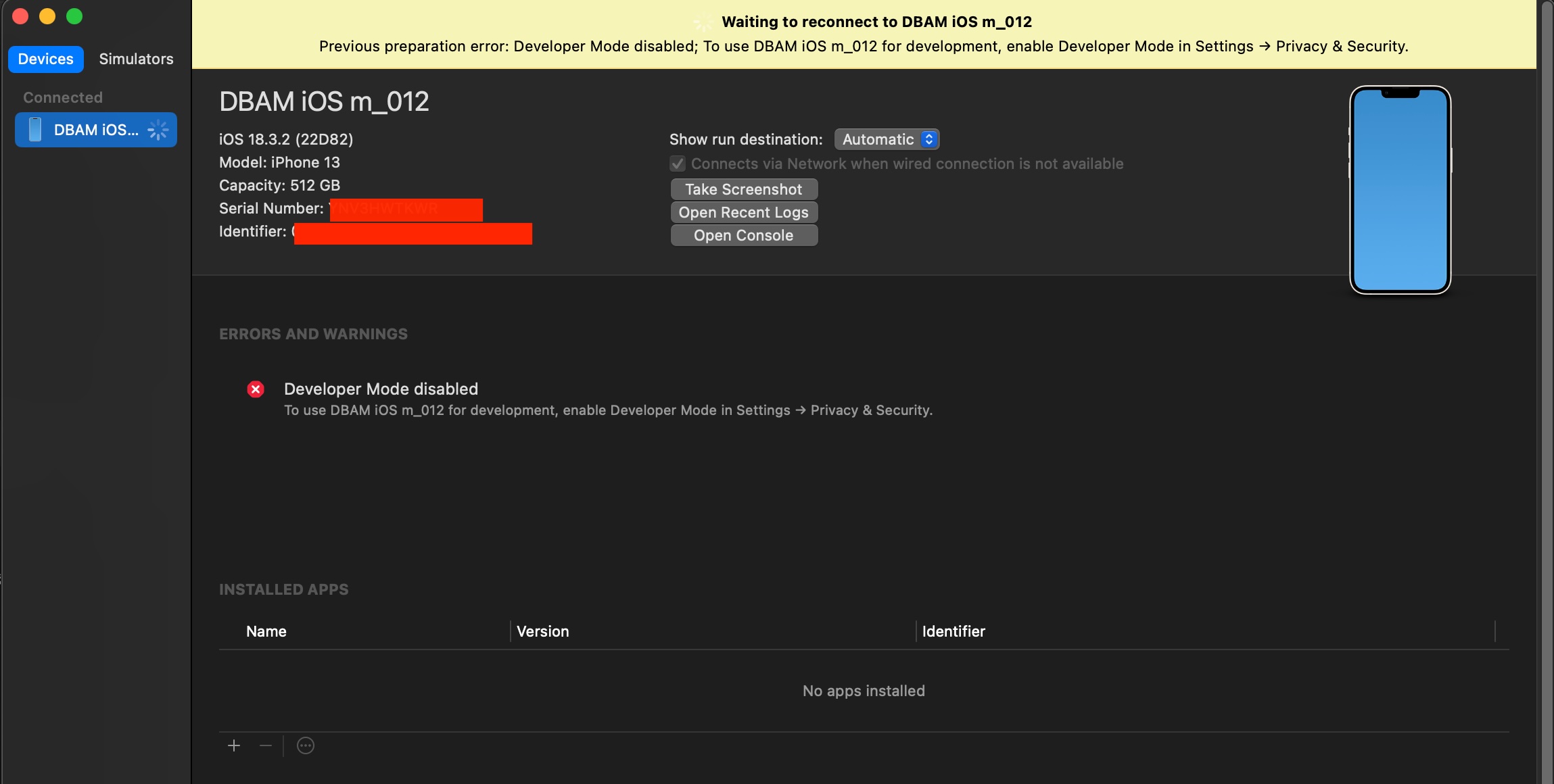
Task: Click the Capacity: 512 GB text
Action: 279,185
